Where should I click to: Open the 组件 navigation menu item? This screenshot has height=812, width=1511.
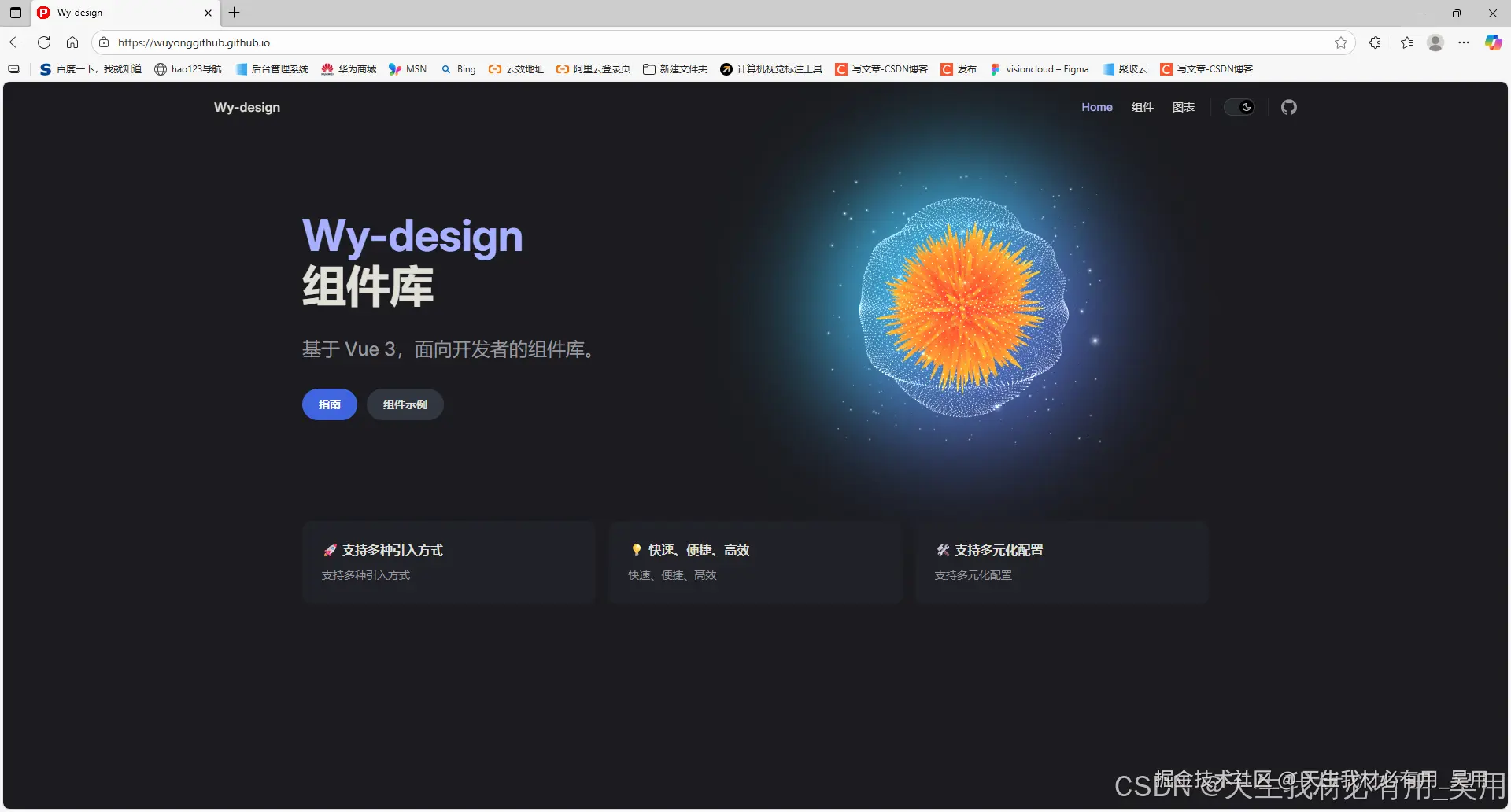(1143, 107)
